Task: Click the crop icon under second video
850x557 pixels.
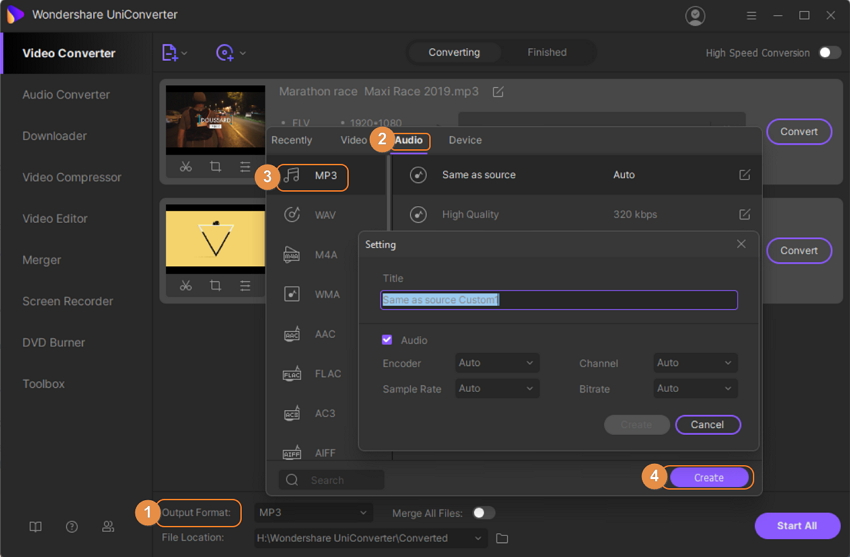Action: coord(216,286)
